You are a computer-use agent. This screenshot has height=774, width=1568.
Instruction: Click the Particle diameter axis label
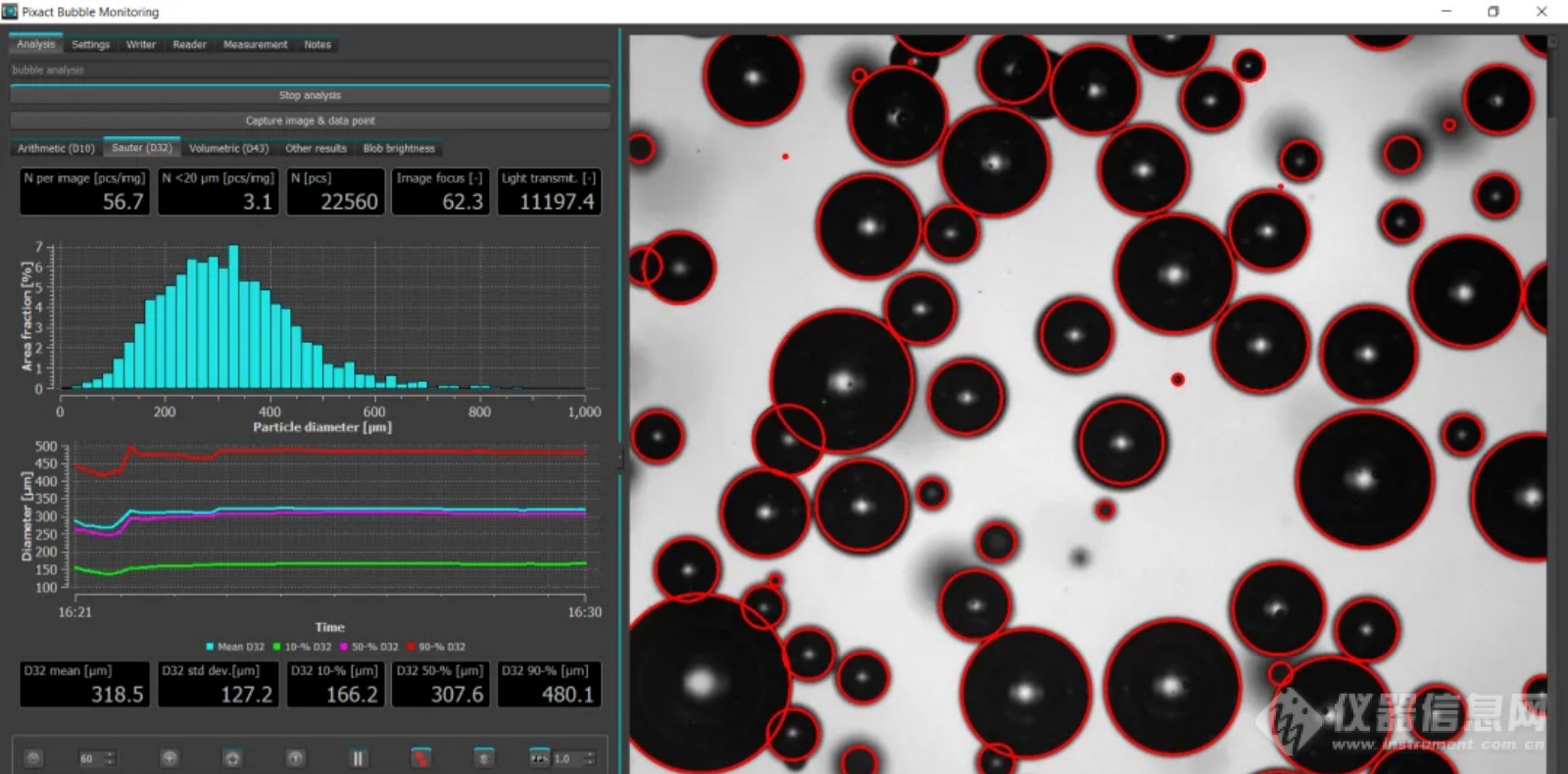click(322, 427)
